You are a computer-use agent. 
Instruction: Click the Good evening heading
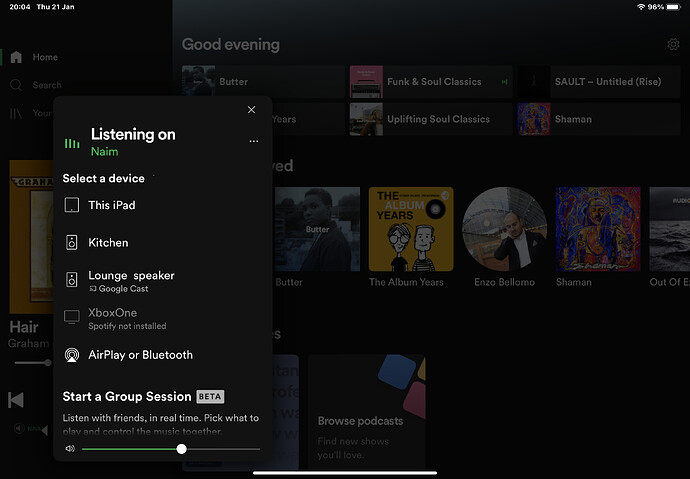click(x=231, y=44)
